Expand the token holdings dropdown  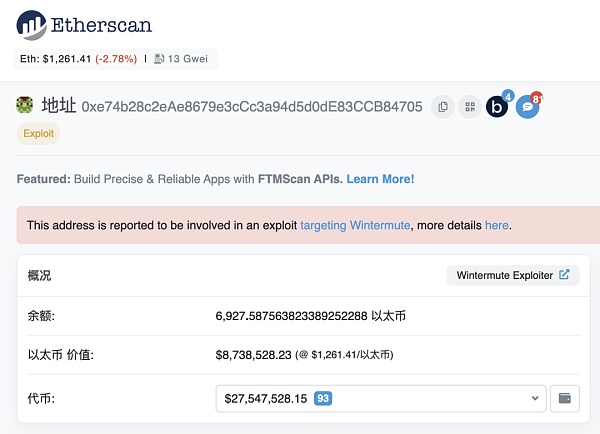pos(380,398)
